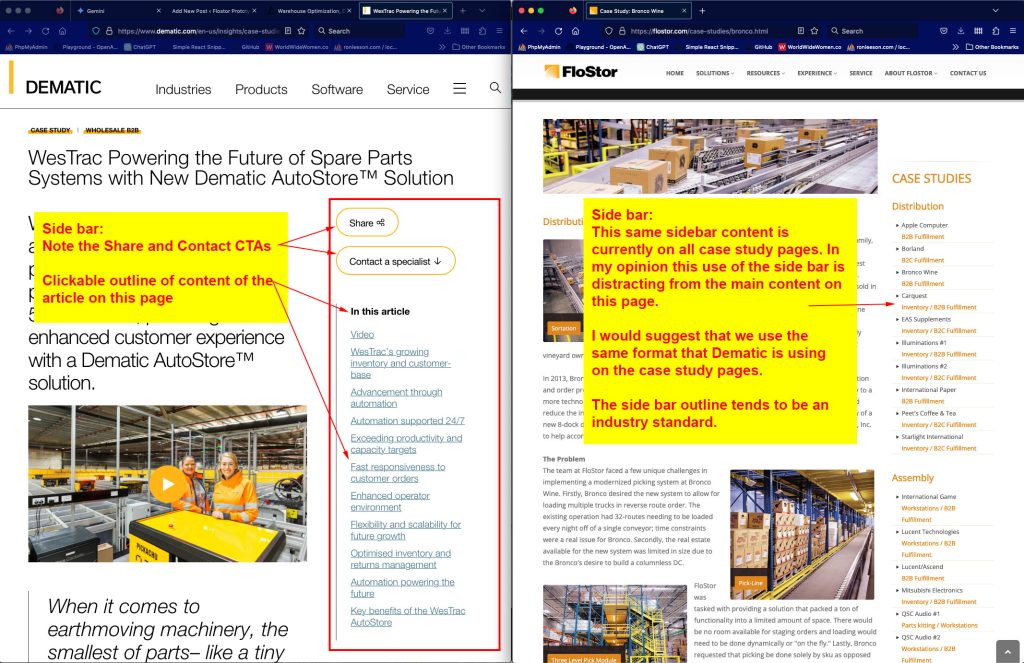Reload the FloStor Bronco Wine page
Viewport: 1024px width, 663px height.
558,31
